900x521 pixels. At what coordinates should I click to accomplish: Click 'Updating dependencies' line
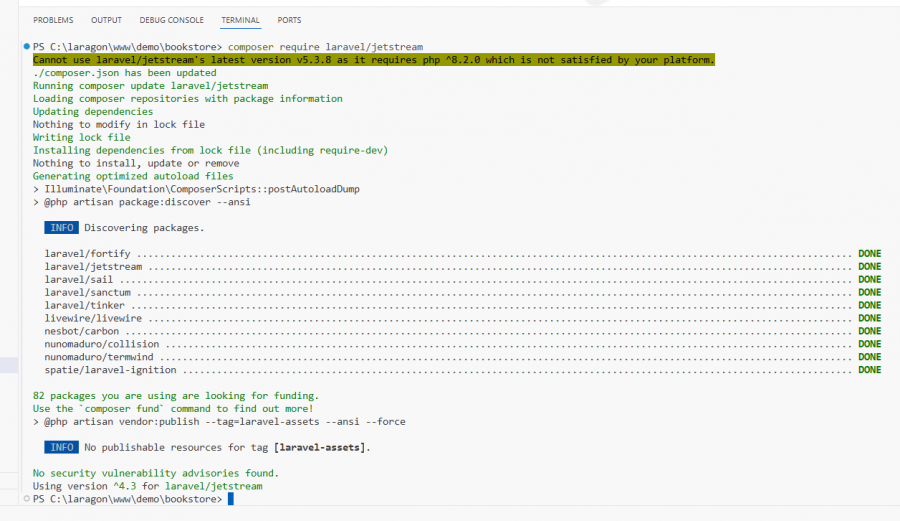click(93, 111)
